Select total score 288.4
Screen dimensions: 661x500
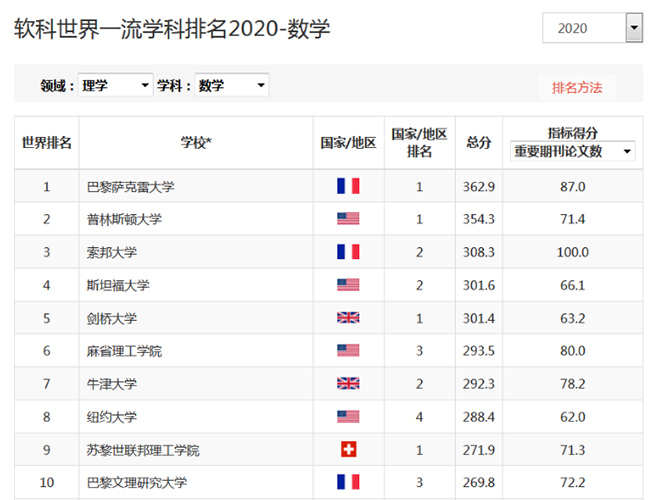(479, 417)
